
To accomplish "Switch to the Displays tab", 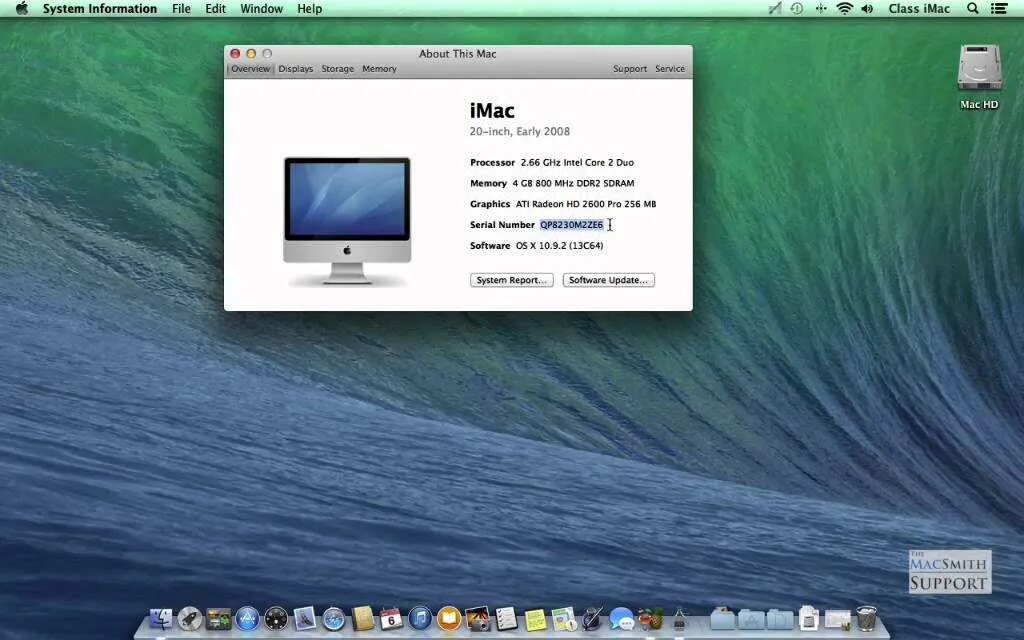I will 296,69.
